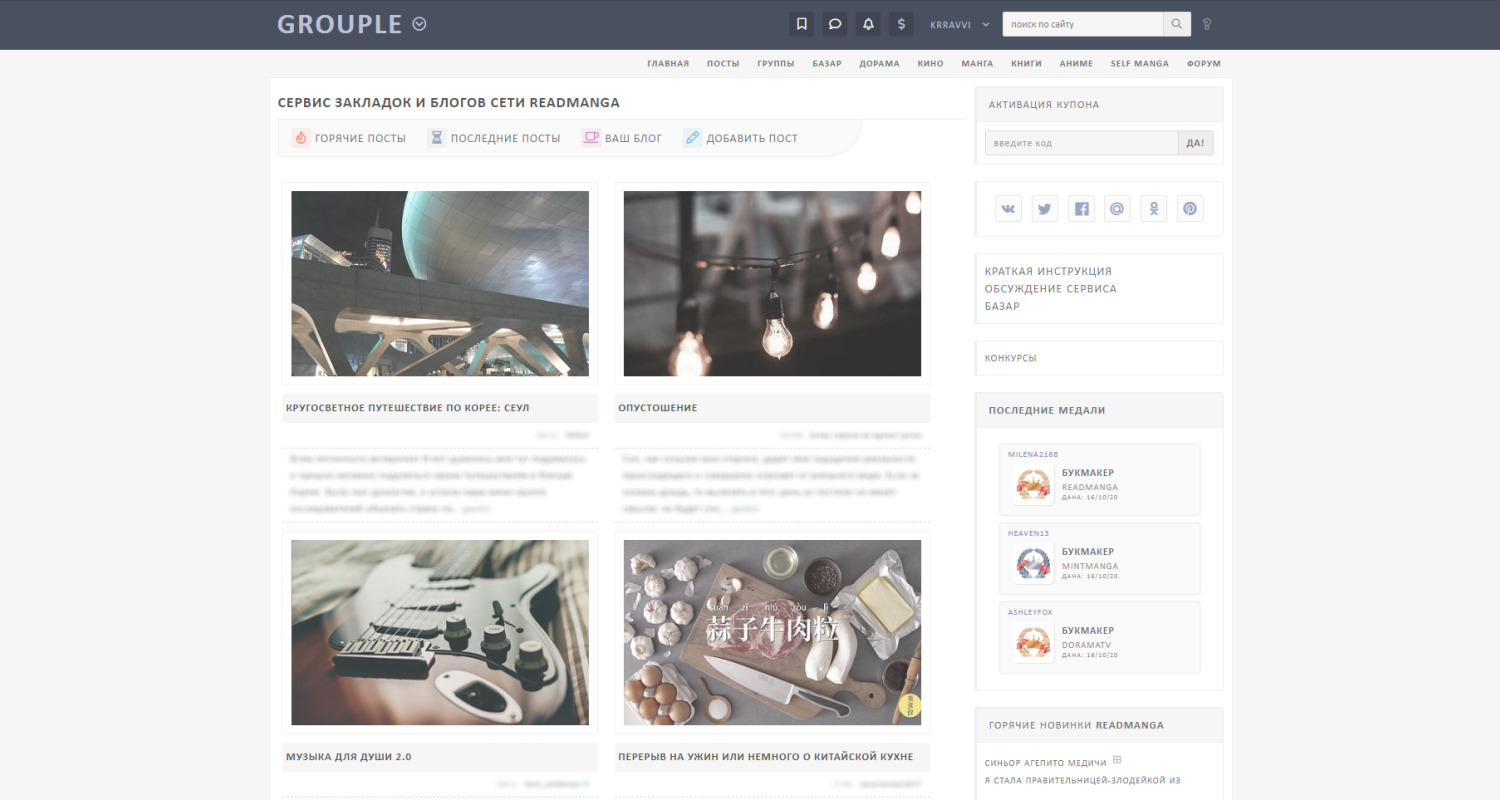Open the ФОРУМ menu item

pyautogui.click(x=1204, y=63)
